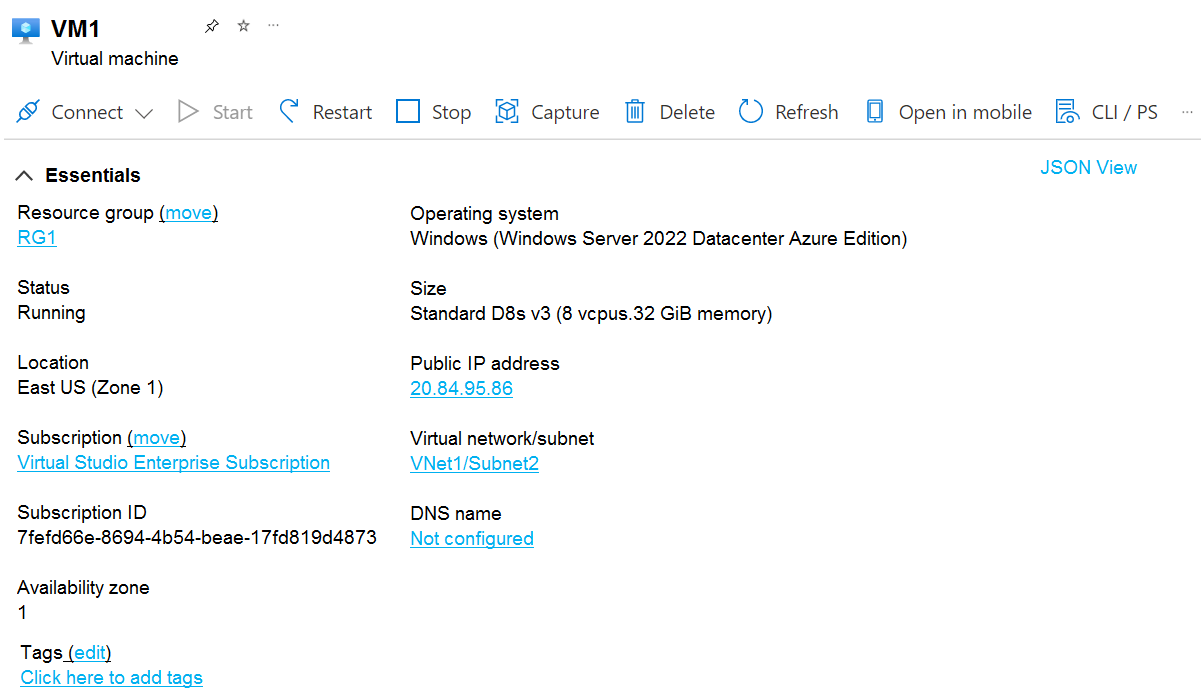Stop the running virtual machine
The width and height of the screenshot is (1201, 699).
(433, 112)
